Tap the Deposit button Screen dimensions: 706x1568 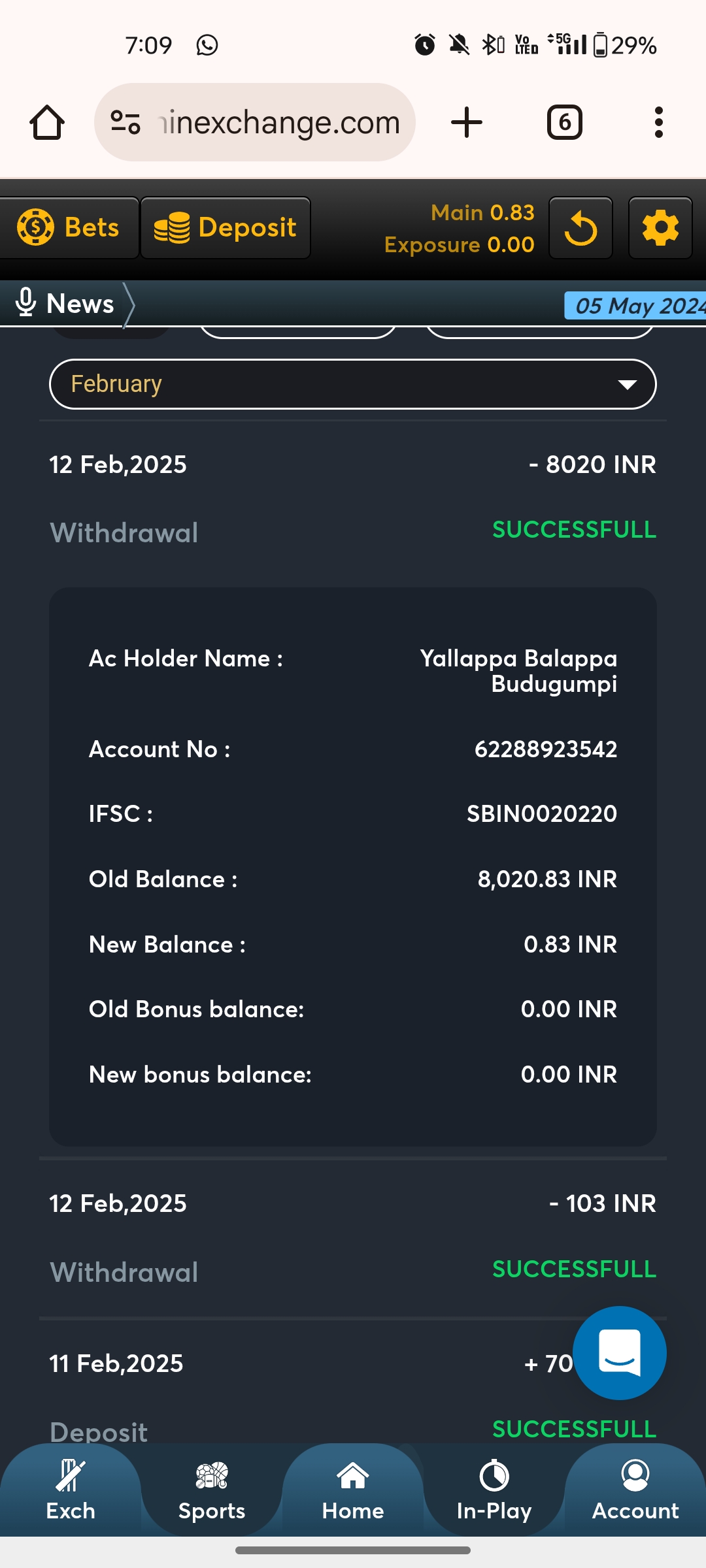coord(226,228)
